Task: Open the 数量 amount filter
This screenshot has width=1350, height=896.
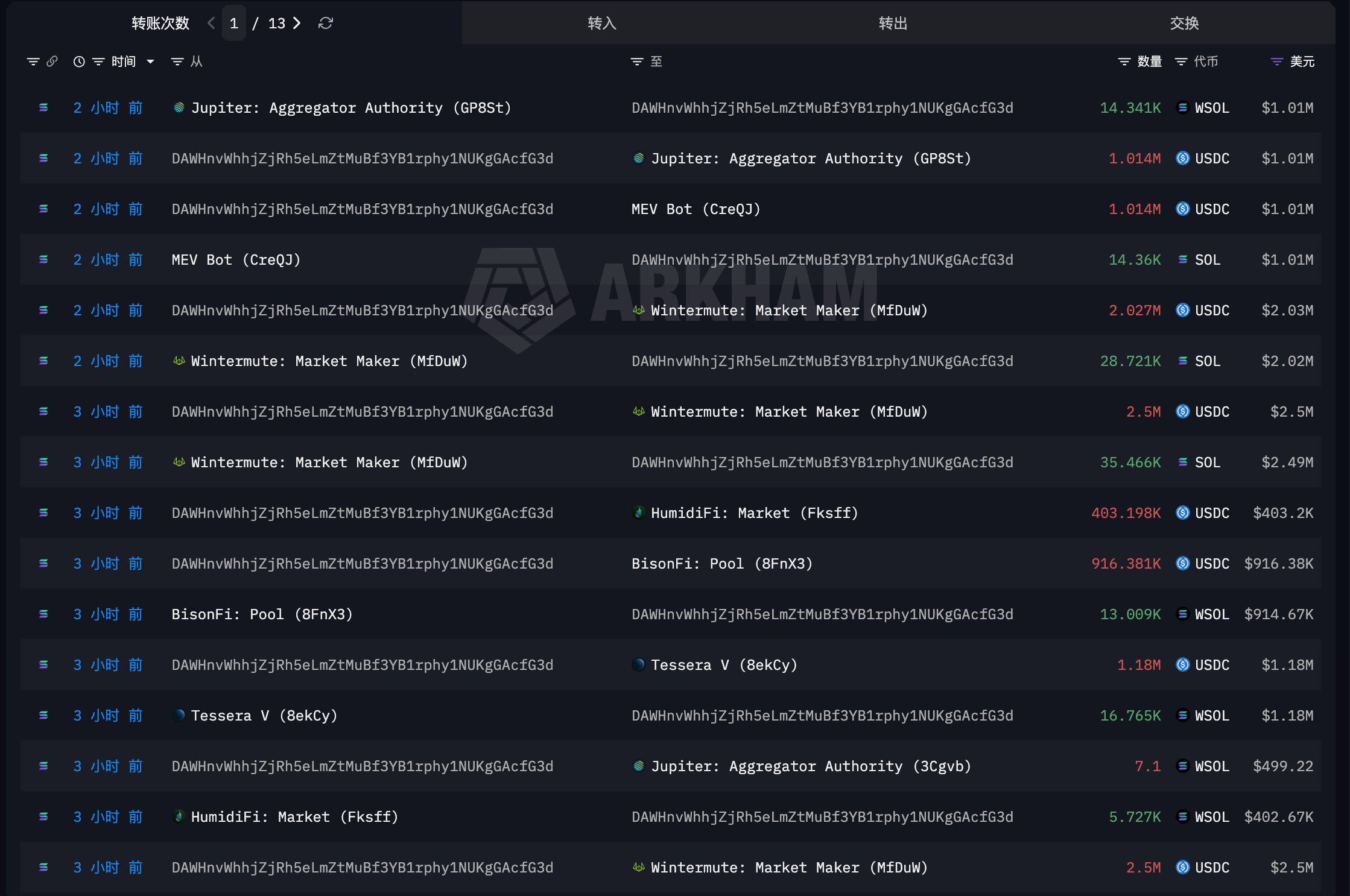Action: 1124,62
